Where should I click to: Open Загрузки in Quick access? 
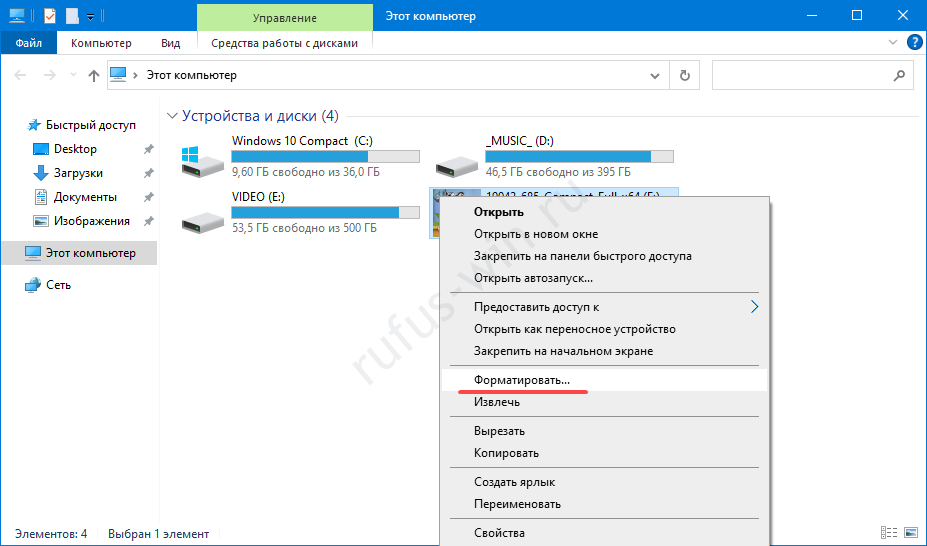pyautogui.click(x=78, y=173)
